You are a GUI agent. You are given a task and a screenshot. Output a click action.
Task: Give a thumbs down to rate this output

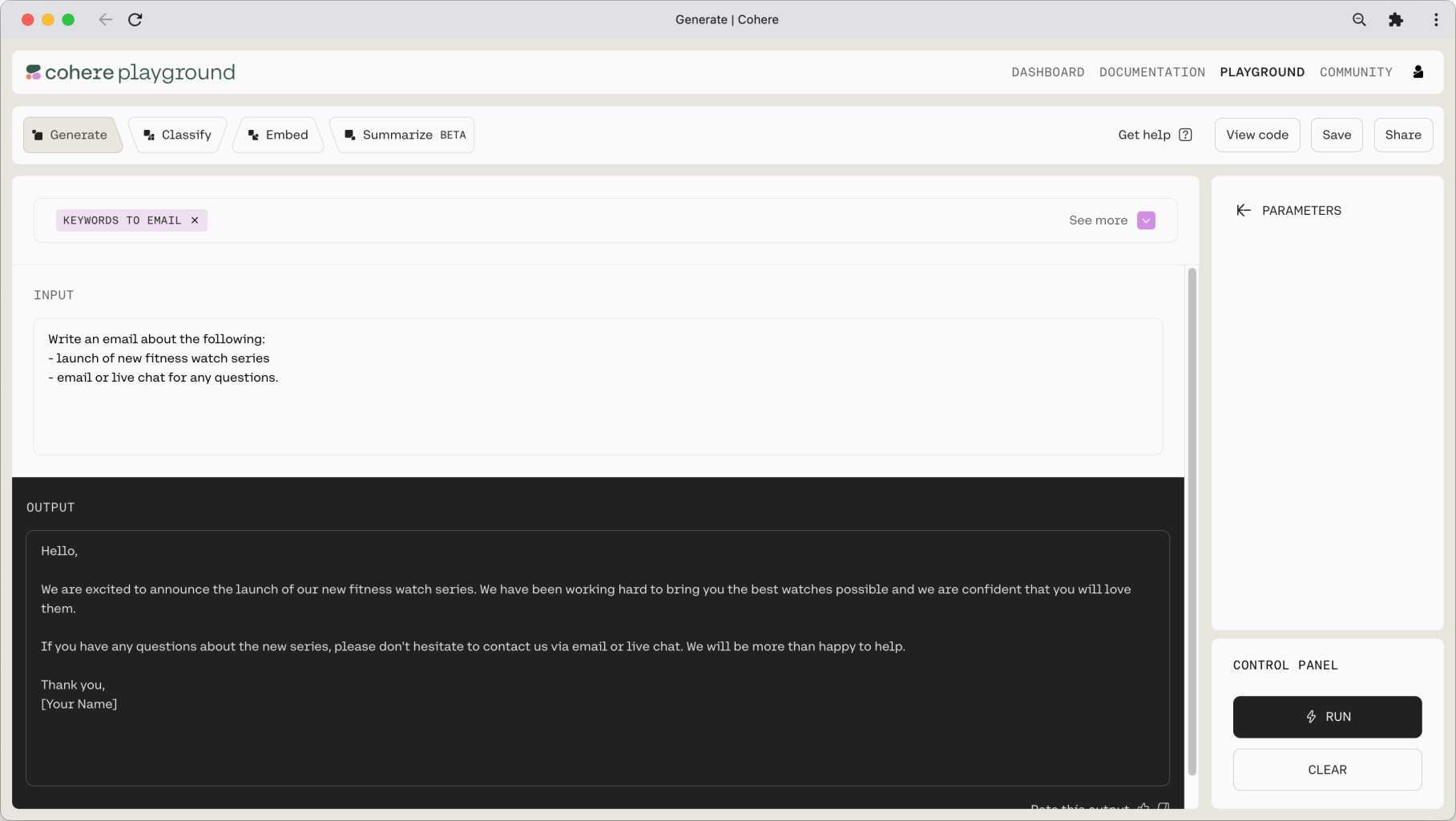[x=1164, y=807]
